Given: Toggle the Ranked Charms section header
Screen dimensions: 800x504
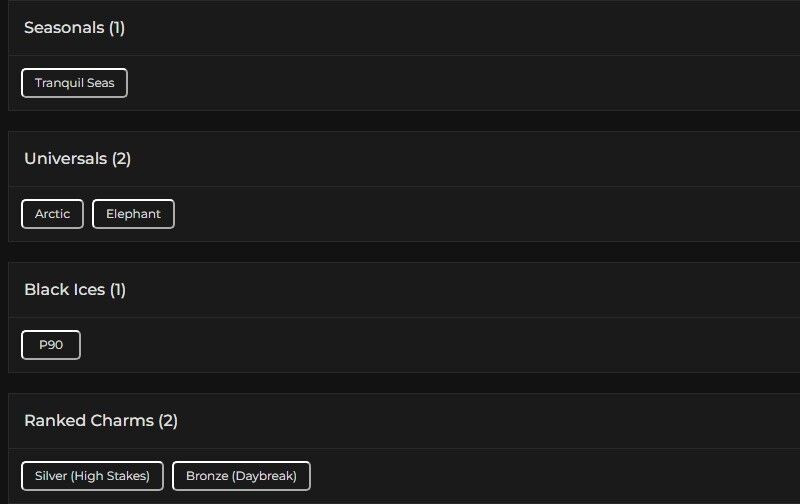Looking at the screenshot, I should [400, 421].
